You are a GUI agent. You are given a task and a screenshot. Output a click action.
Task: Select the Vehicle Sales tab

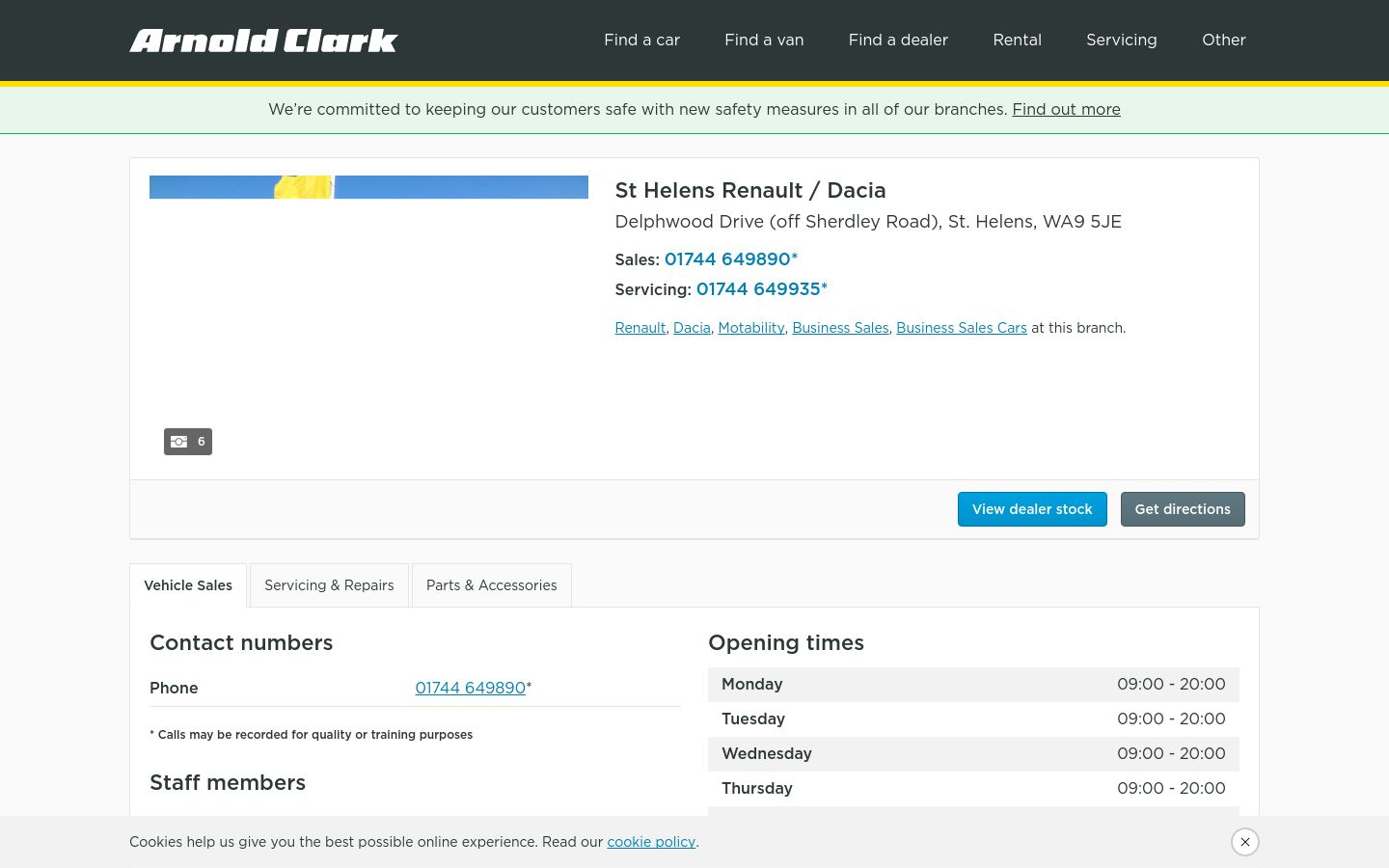point(188,585)
